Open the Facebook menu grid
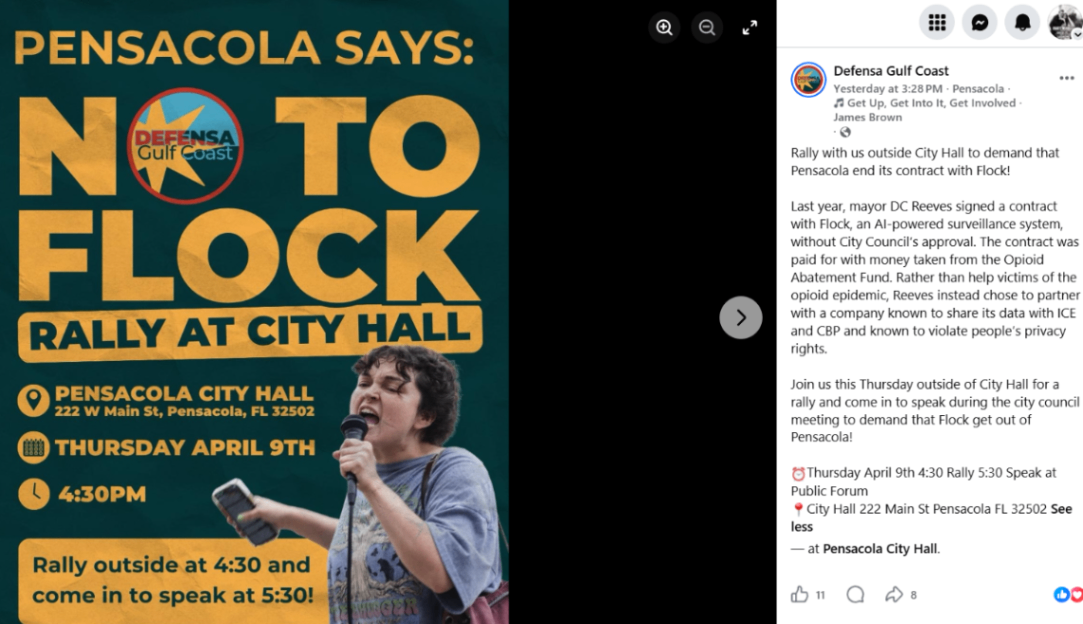The width and height of the screenshot is (1083, 624). 937,22
